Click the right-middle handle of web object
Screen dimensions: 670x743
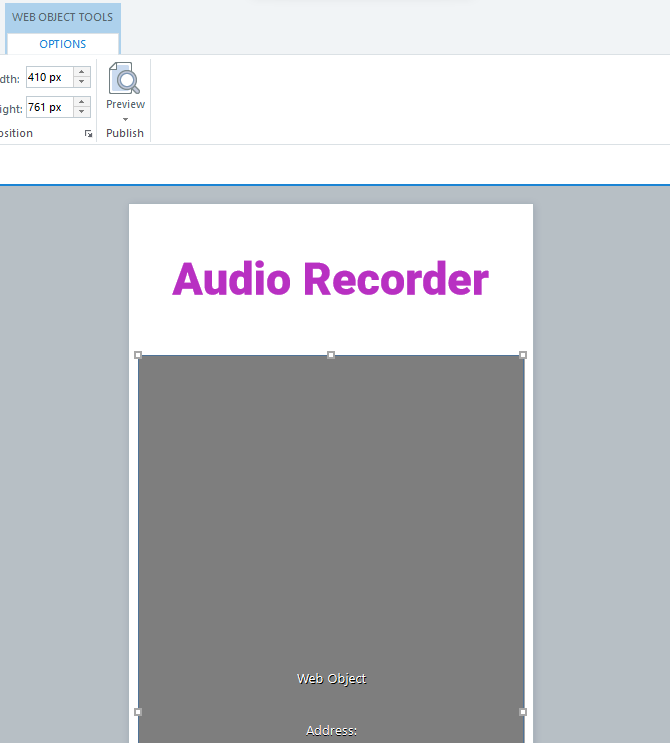(523, 712)
